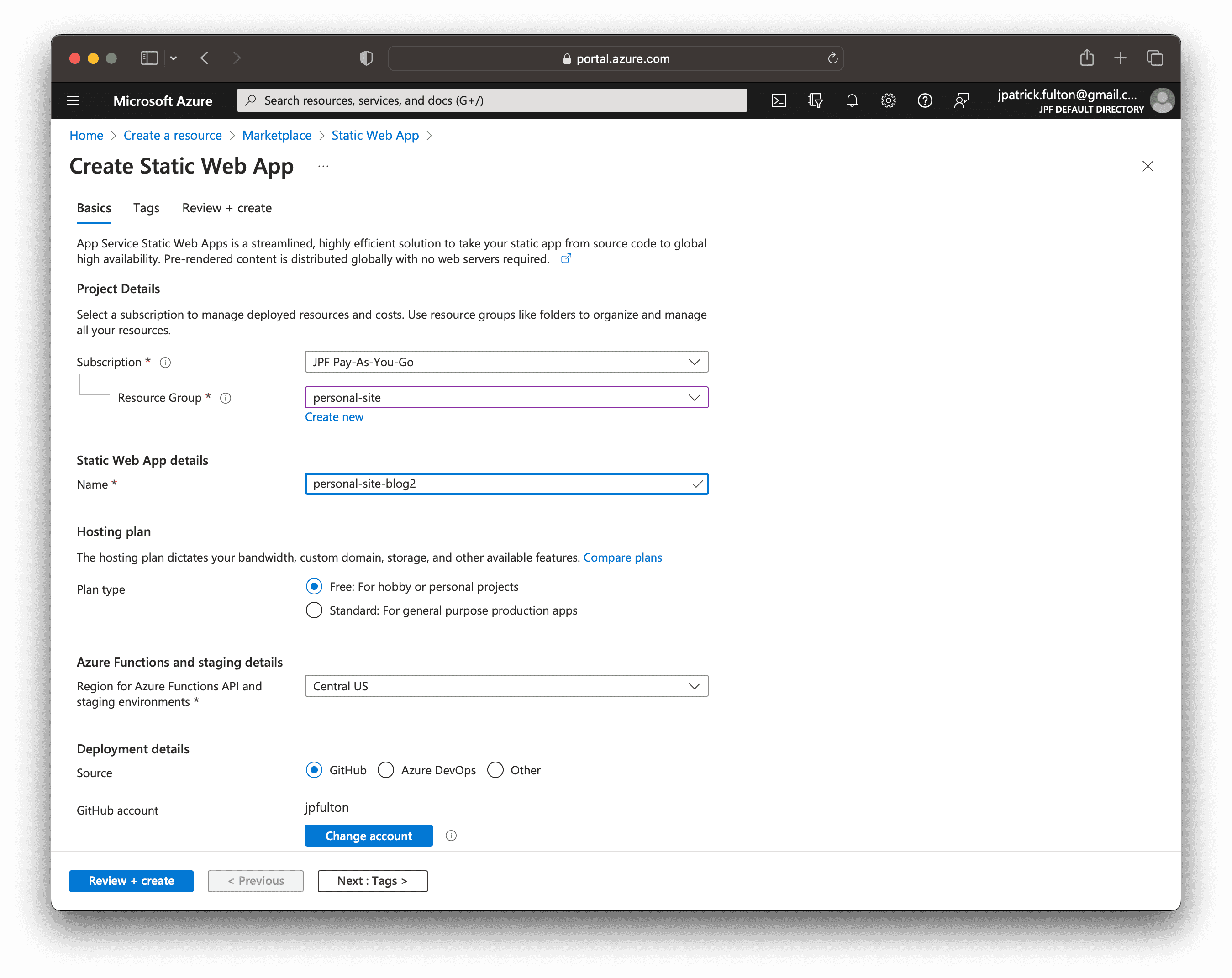Click the Microsoft Azure logo text
Image resolution: width=1232 pixels, height=978 pixels.
pos(163,101)
